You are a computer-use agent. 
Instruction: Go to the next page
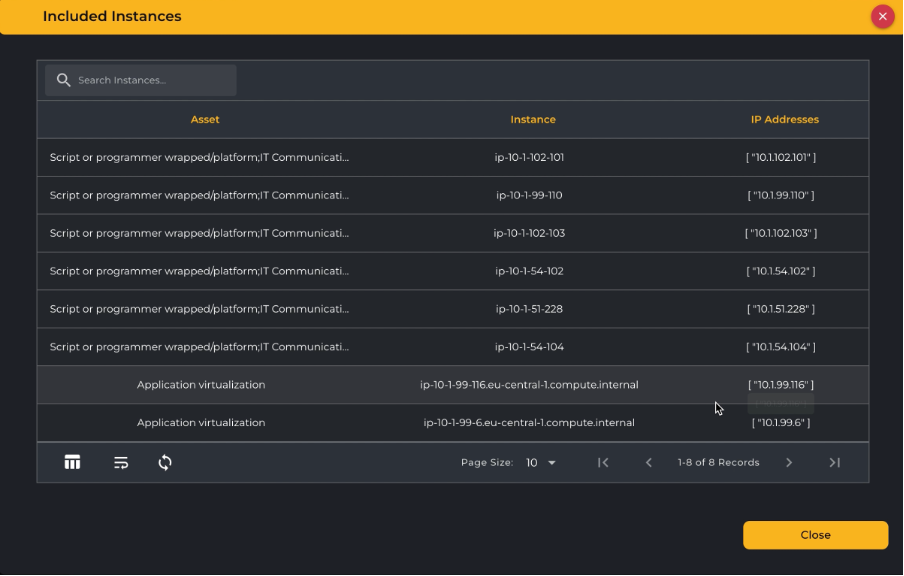tap(789, 462)
